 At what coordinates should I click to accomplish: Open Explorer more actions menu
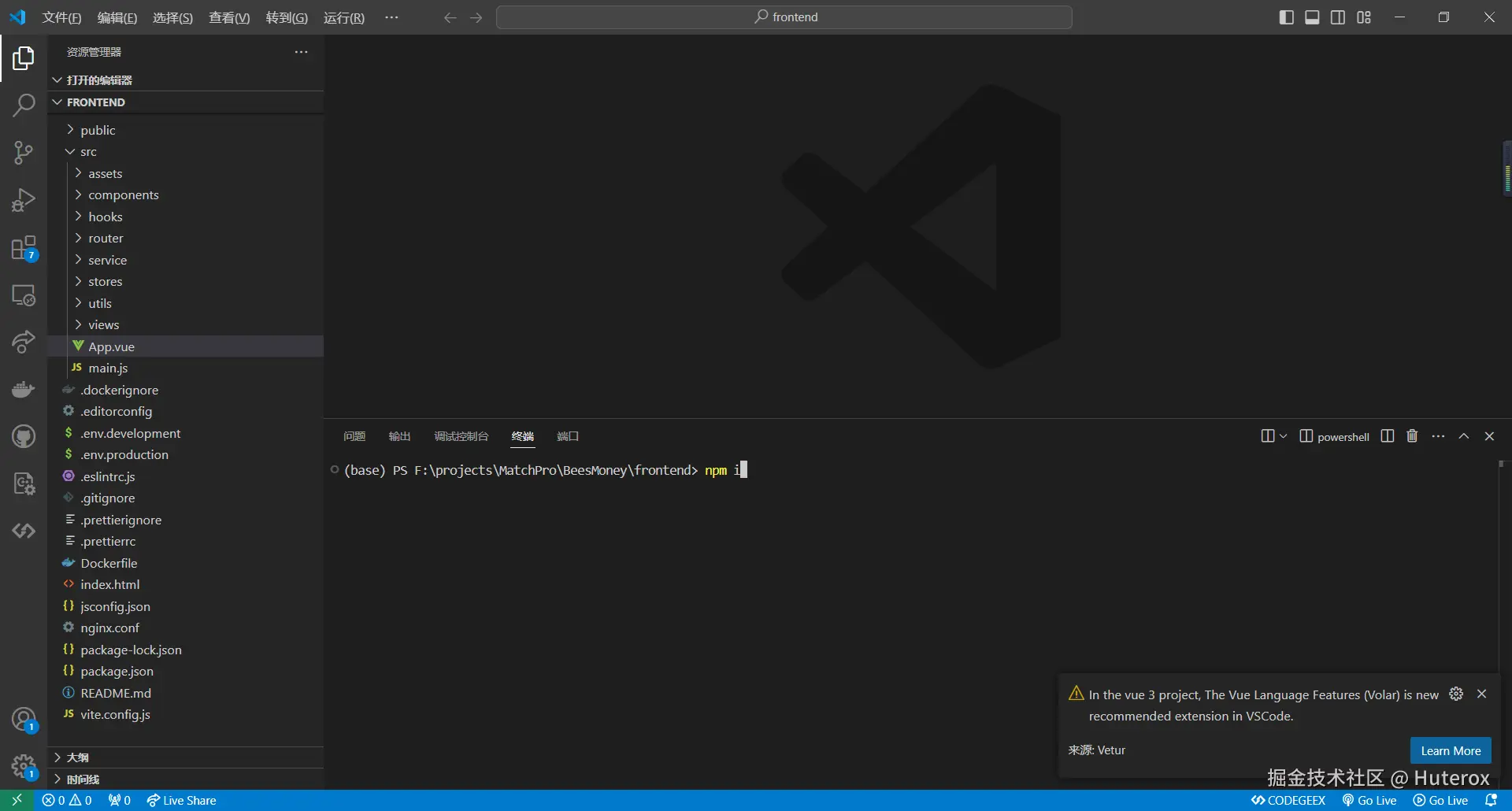coord(301,52)
